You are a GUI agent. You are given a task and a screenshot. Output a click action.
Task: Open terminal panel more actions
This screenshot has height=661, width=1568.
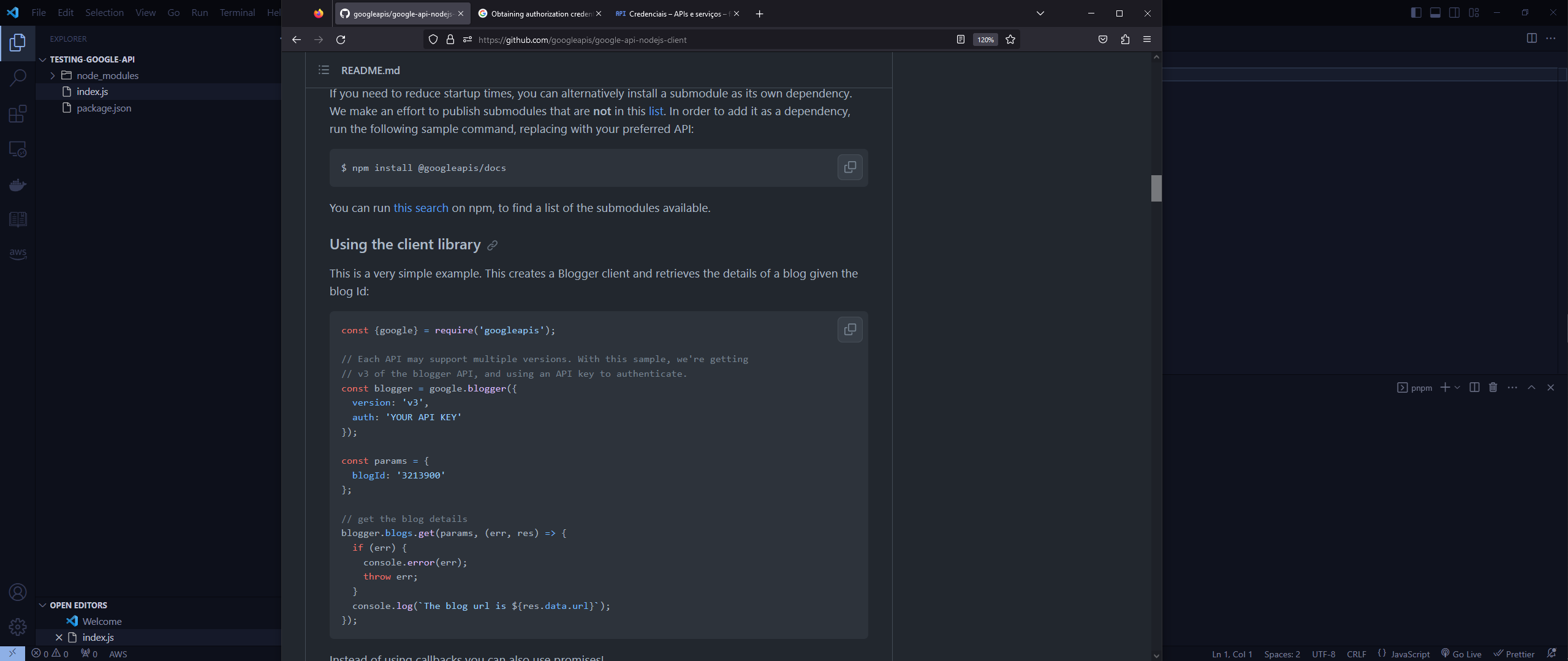tap(1512, 388)
